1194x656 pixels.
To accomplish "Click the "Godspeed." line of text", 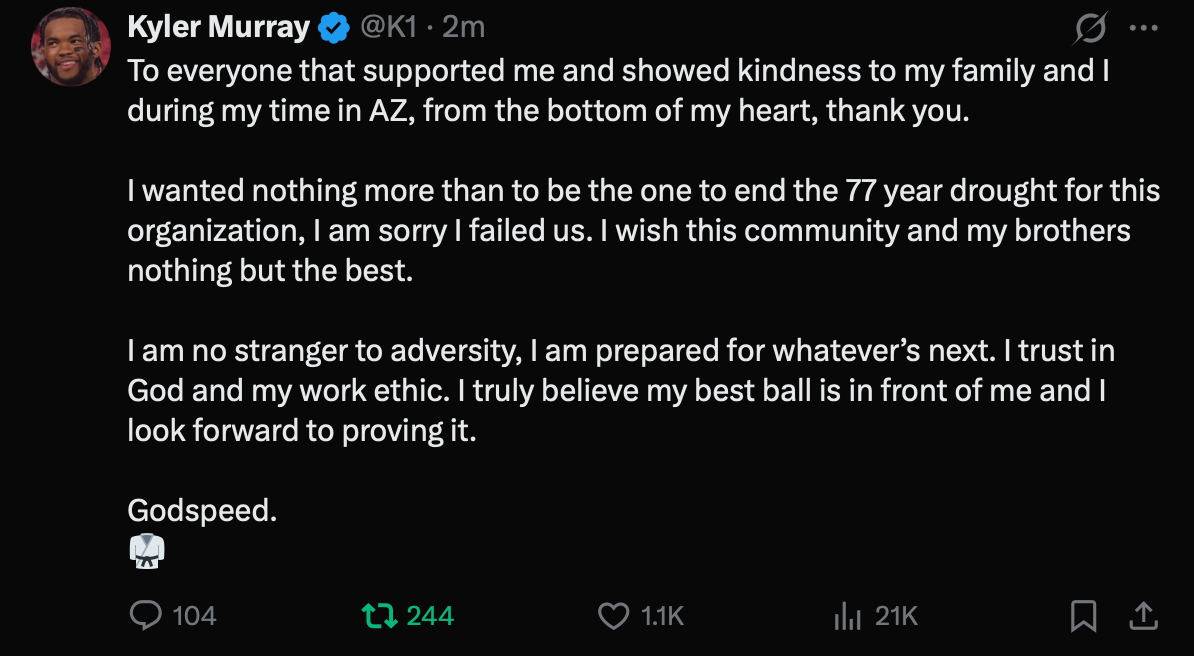I will pos(202,510).
